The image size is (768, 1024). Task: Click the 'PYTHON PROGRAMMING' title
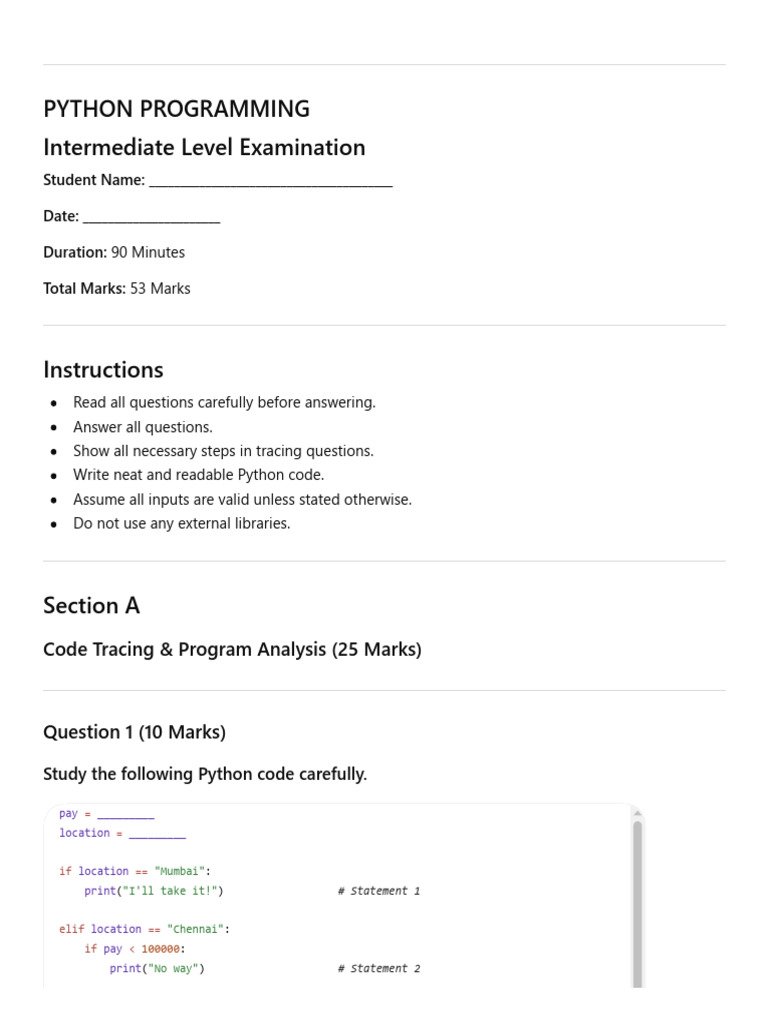[x=176, y=108]
